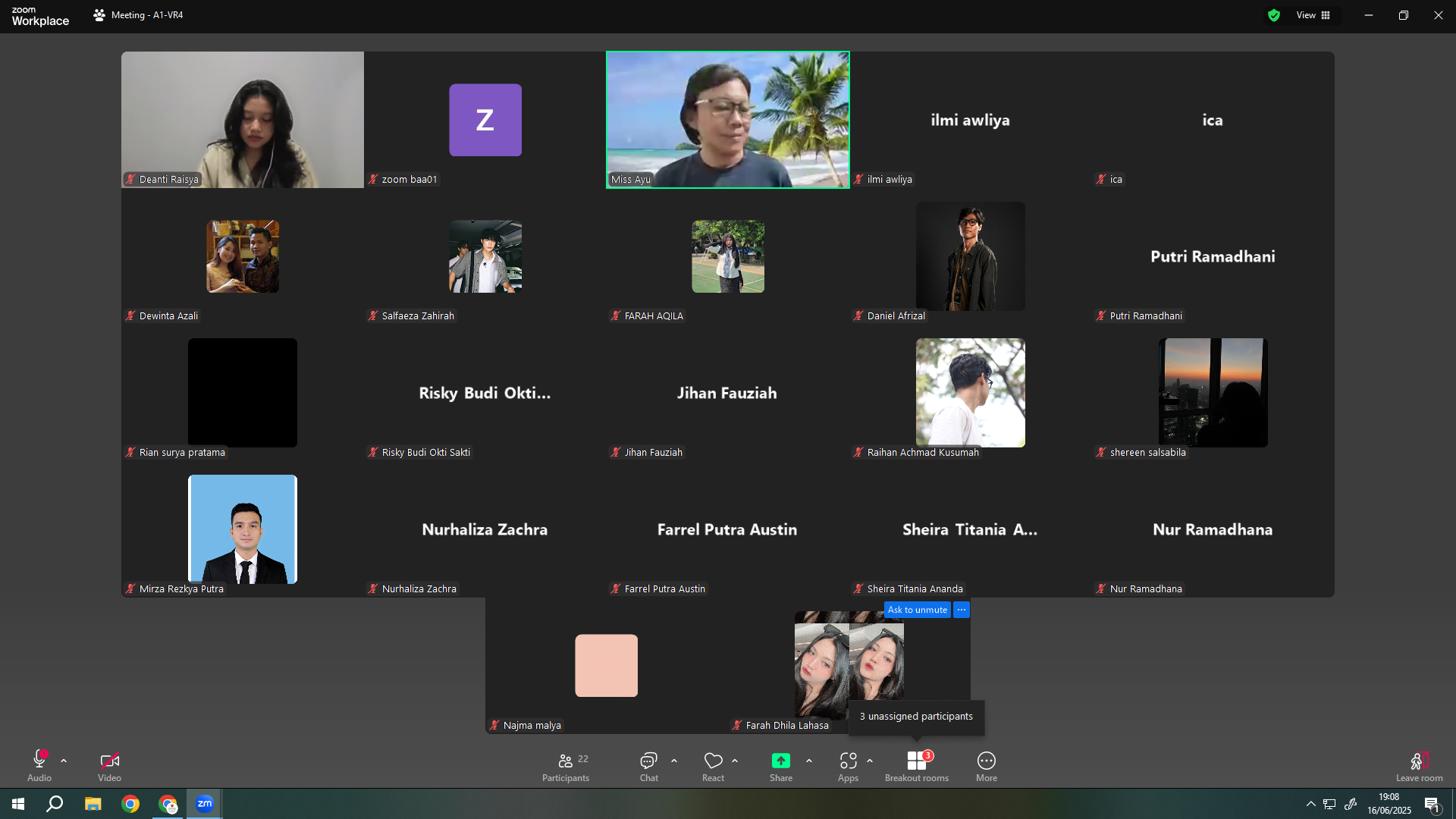The height and width of the screenshot is (819, 1456).
Task: Select the 'Putri Ramadhani' large name text
Action: (1213, 256)
